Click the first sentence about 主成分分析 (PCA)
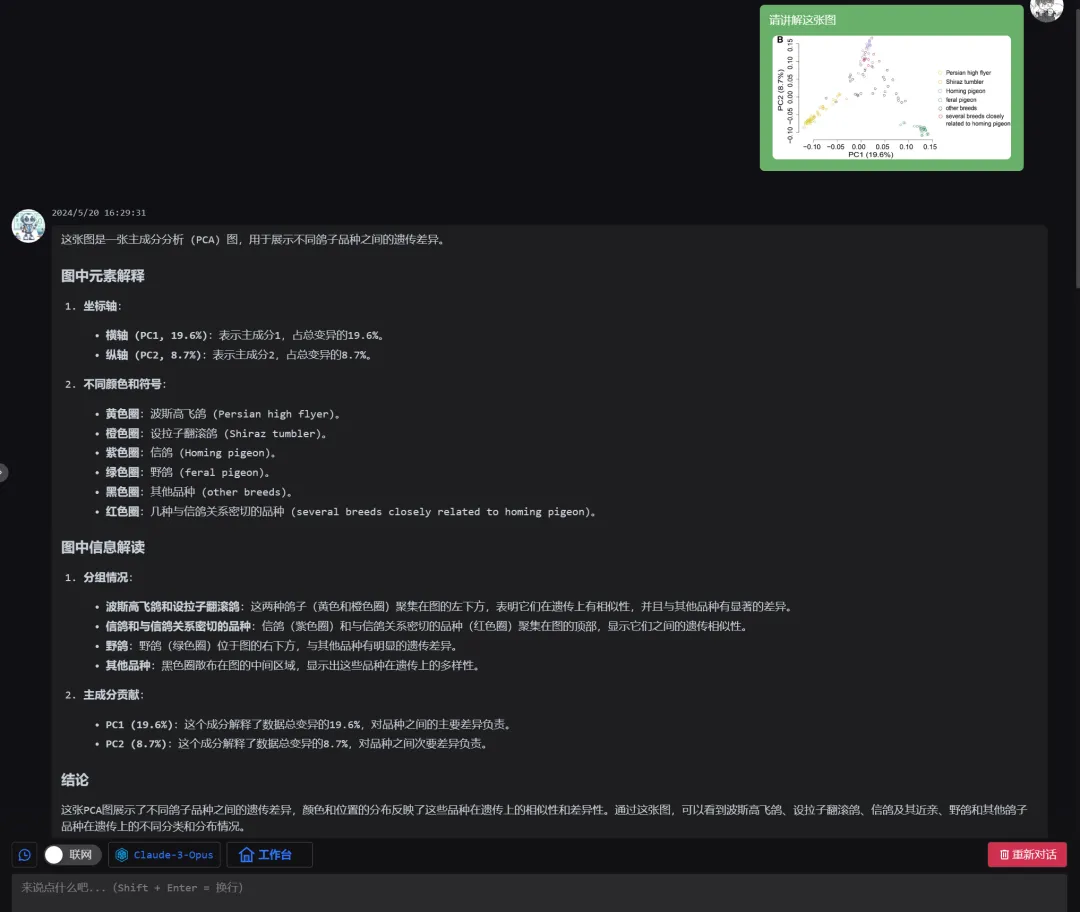Image resolution: width=1080 pixels, height=912 pixels. (254, 240)
